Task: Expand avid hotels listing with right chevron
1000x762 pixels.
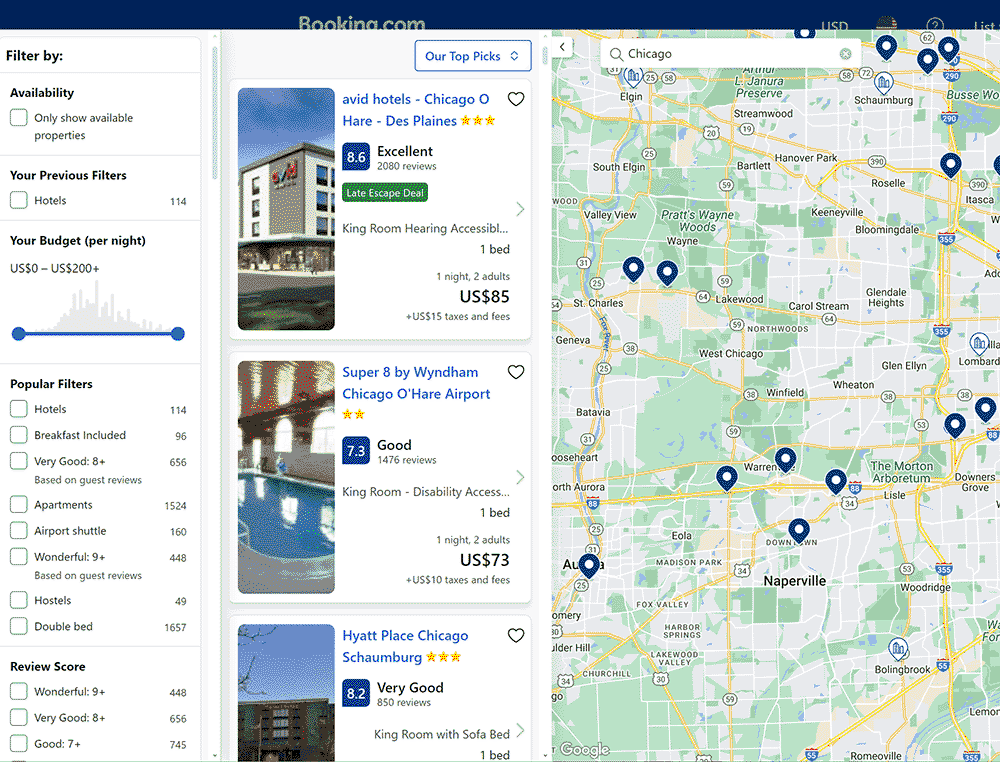Action: click(520, 209)
